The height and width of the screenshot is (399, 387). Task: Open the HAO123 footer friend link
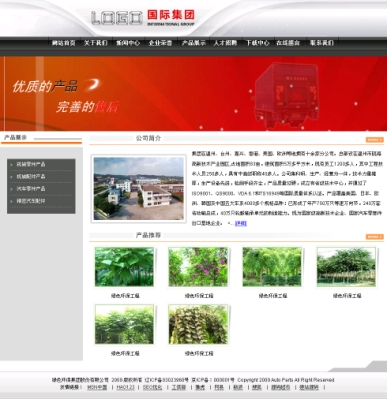click(x=126, y=387)
